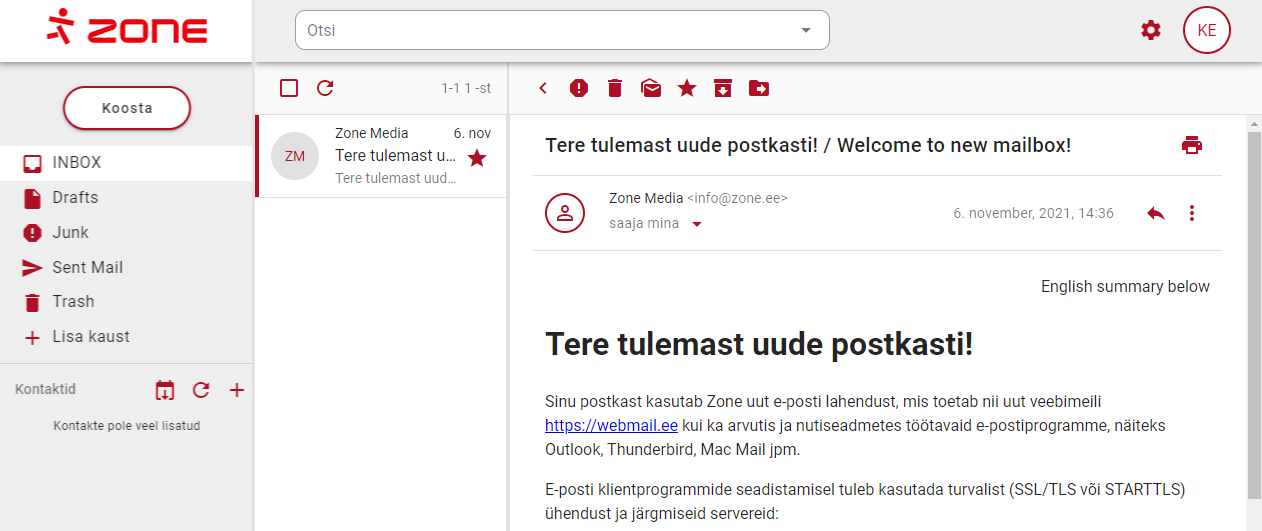Viewport: 1262px width, 531px height.
Task: Reply to Zone Media email
Action: click(x=1156, y=213)
